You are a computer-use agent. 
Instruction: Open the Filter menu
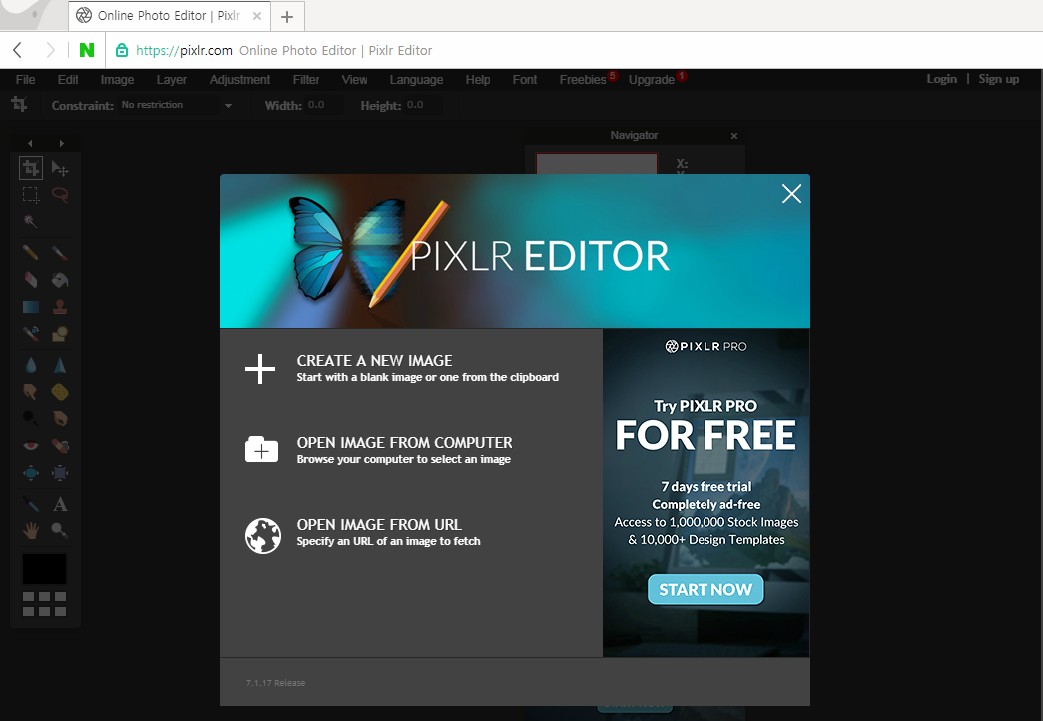(306, 80)
